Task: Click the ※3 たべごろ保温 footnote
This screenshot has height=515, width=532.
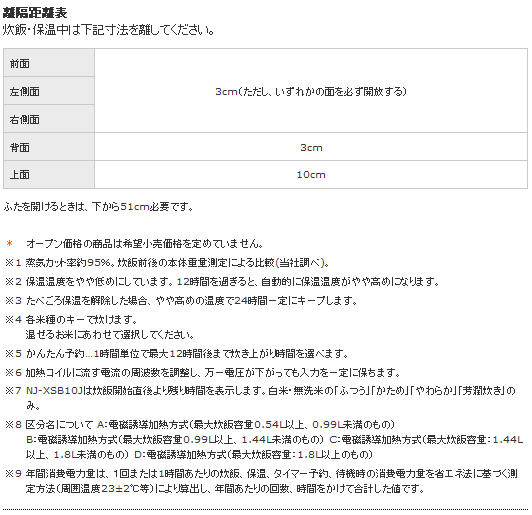Action: [x=182, y=301]
